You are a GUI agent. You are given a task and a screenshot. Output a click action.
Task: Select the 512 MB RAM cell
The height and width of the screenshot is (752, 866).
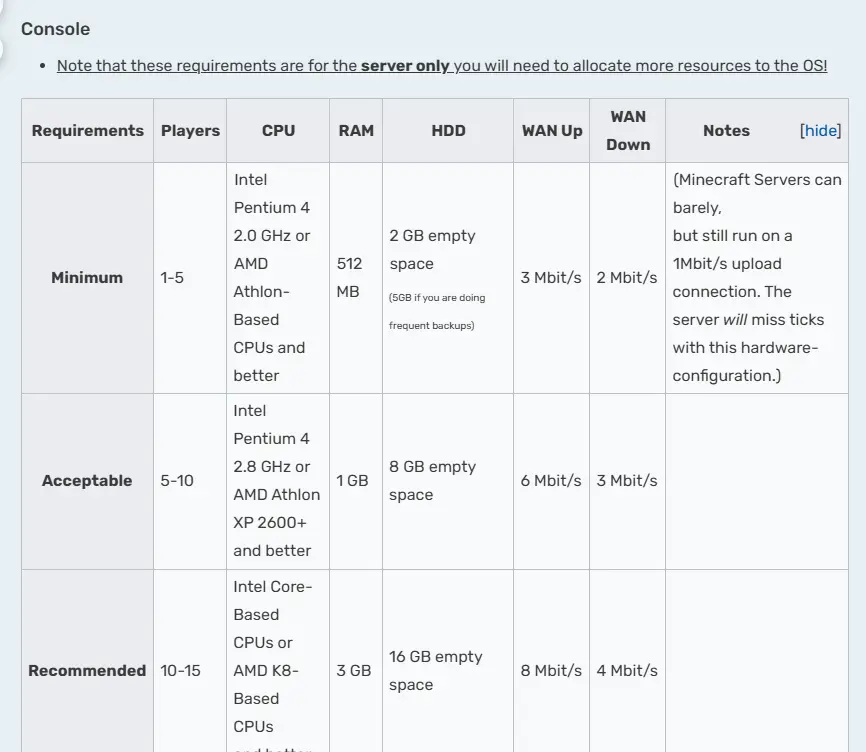pyautogui.click(x=356, y=278)
